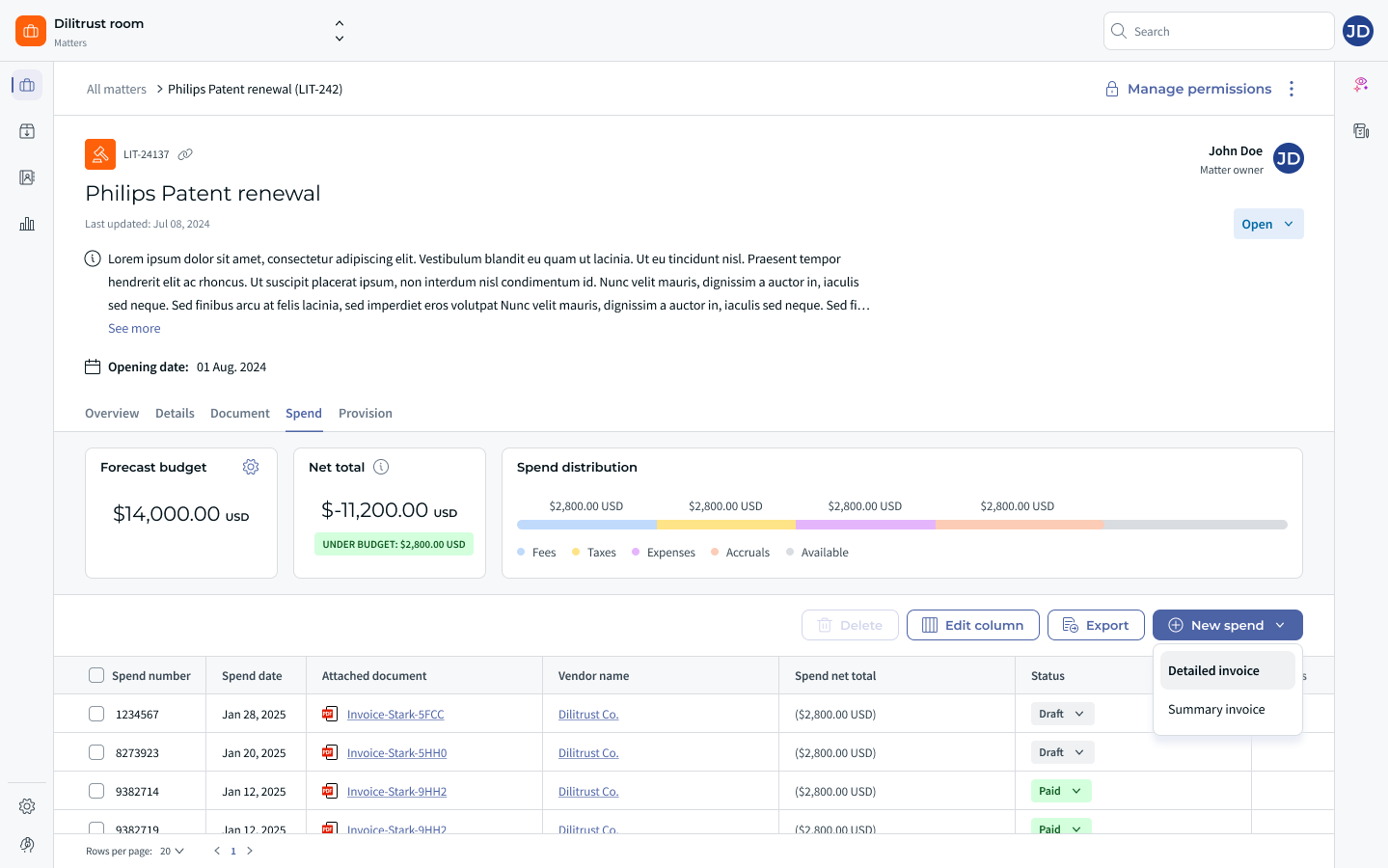The width and height of the screenshot is (1388, 868).
Task: Switch to the Provision tab
Action: coord(366,413)
